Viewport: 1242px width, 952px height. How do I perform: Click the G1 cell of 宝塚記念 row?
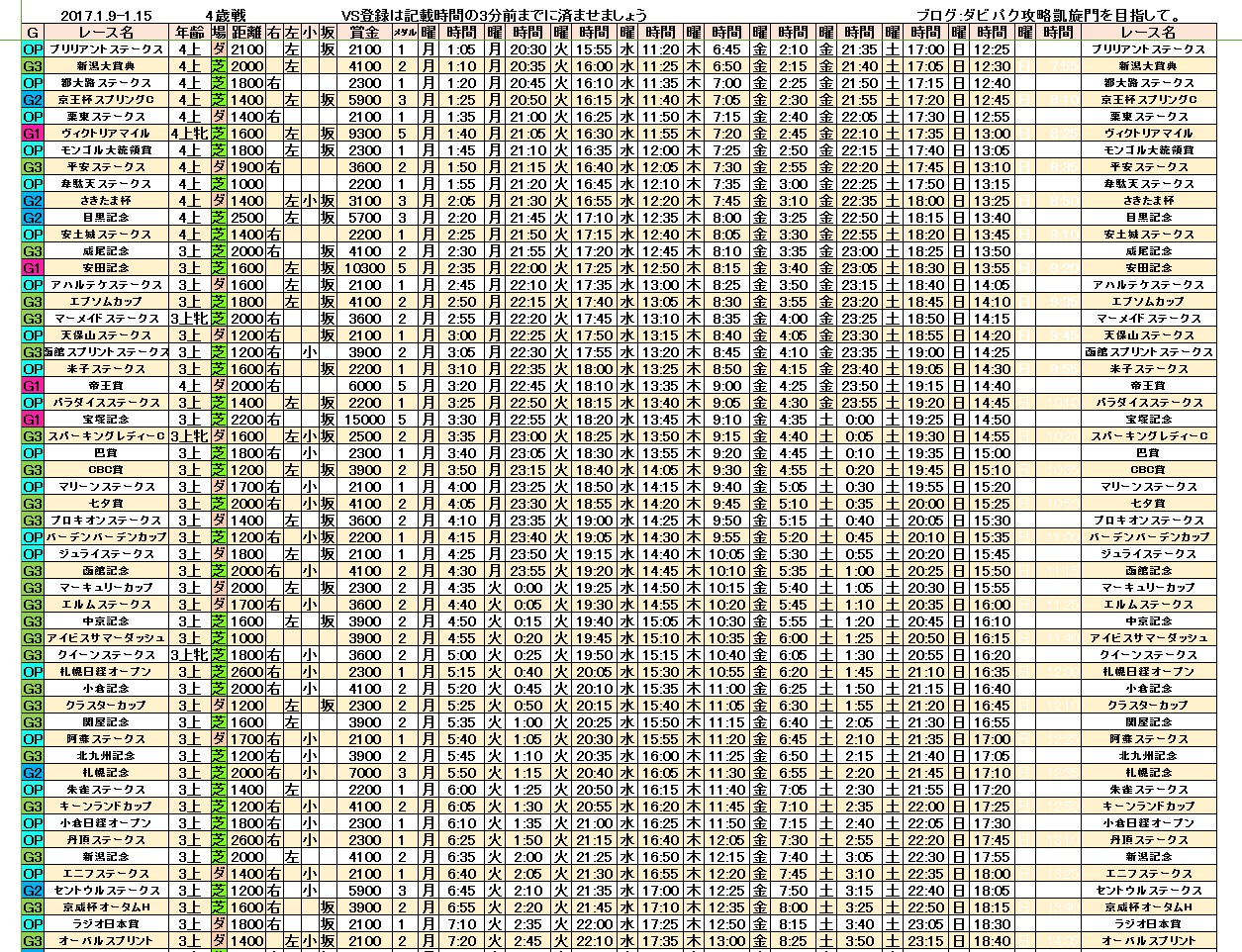(33, 420)
